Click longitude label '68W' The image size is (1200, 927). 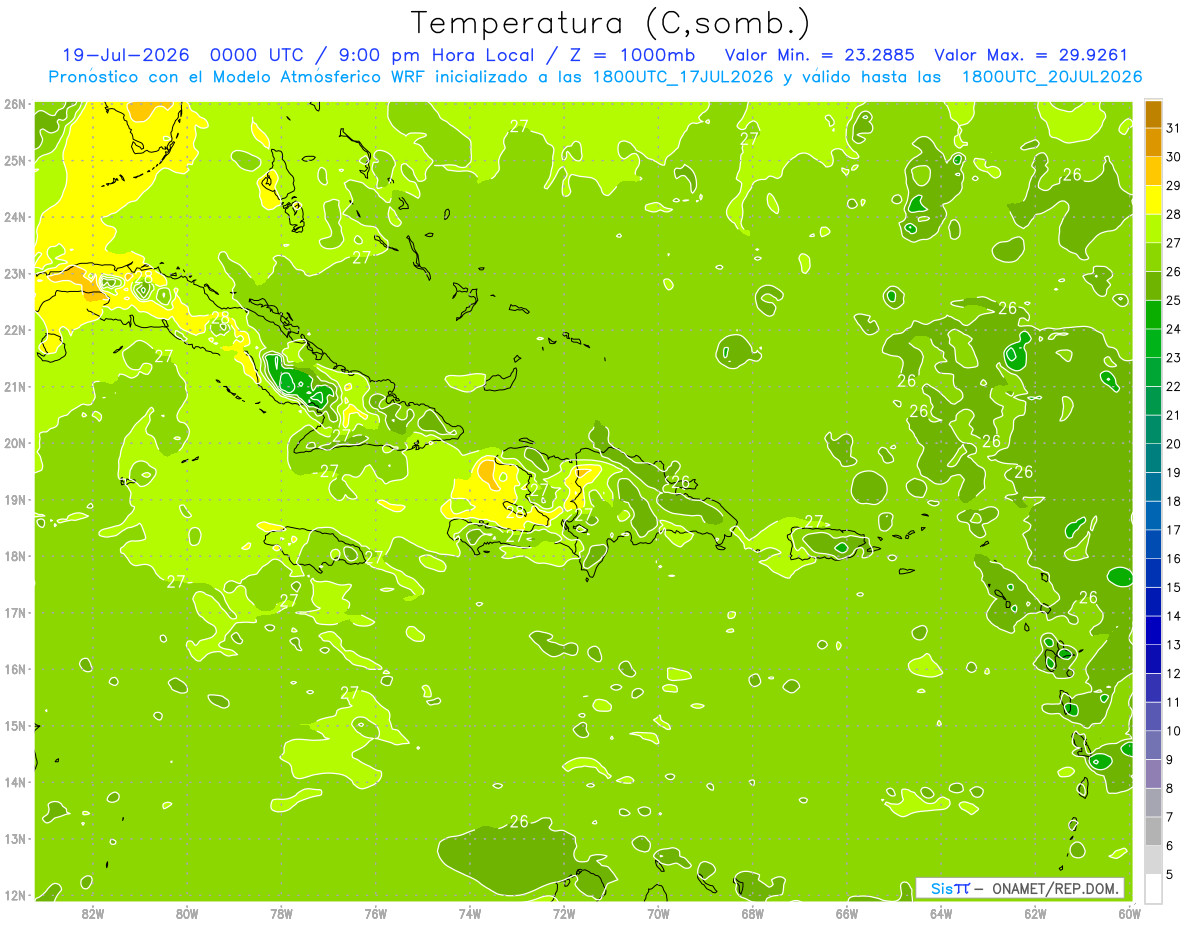coord(753,913)
